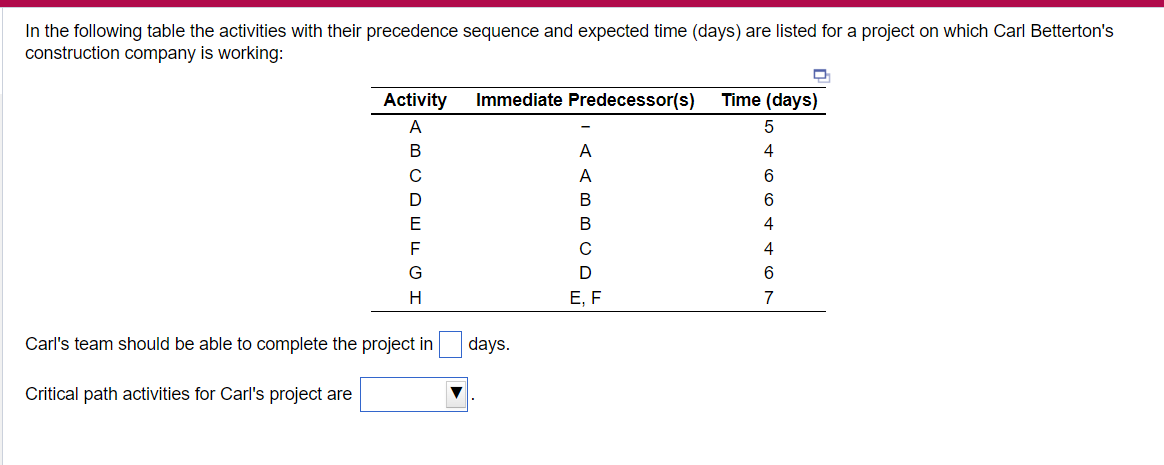Click the 'Critical path activities' label text
This screenshot has height=465, width=1164.
[188, 394]
